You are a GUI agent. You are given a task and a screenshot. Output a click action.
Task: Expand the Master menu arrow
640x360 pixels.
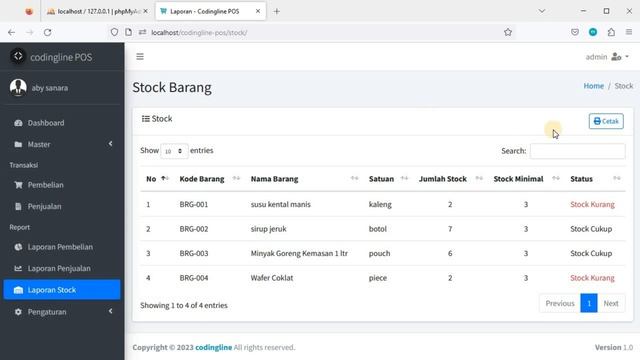coord(110,144)
